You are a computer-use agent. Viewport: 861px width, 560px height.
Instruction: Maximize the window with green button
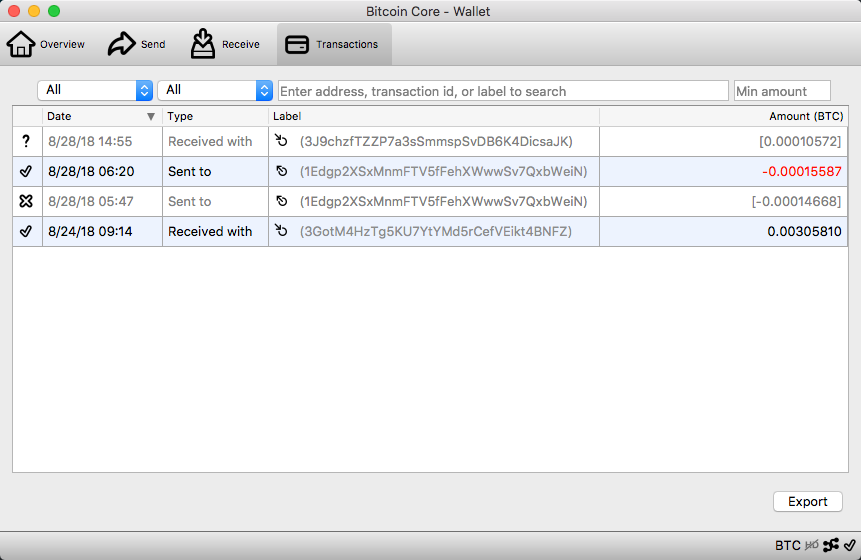click(x=54, y=11)
